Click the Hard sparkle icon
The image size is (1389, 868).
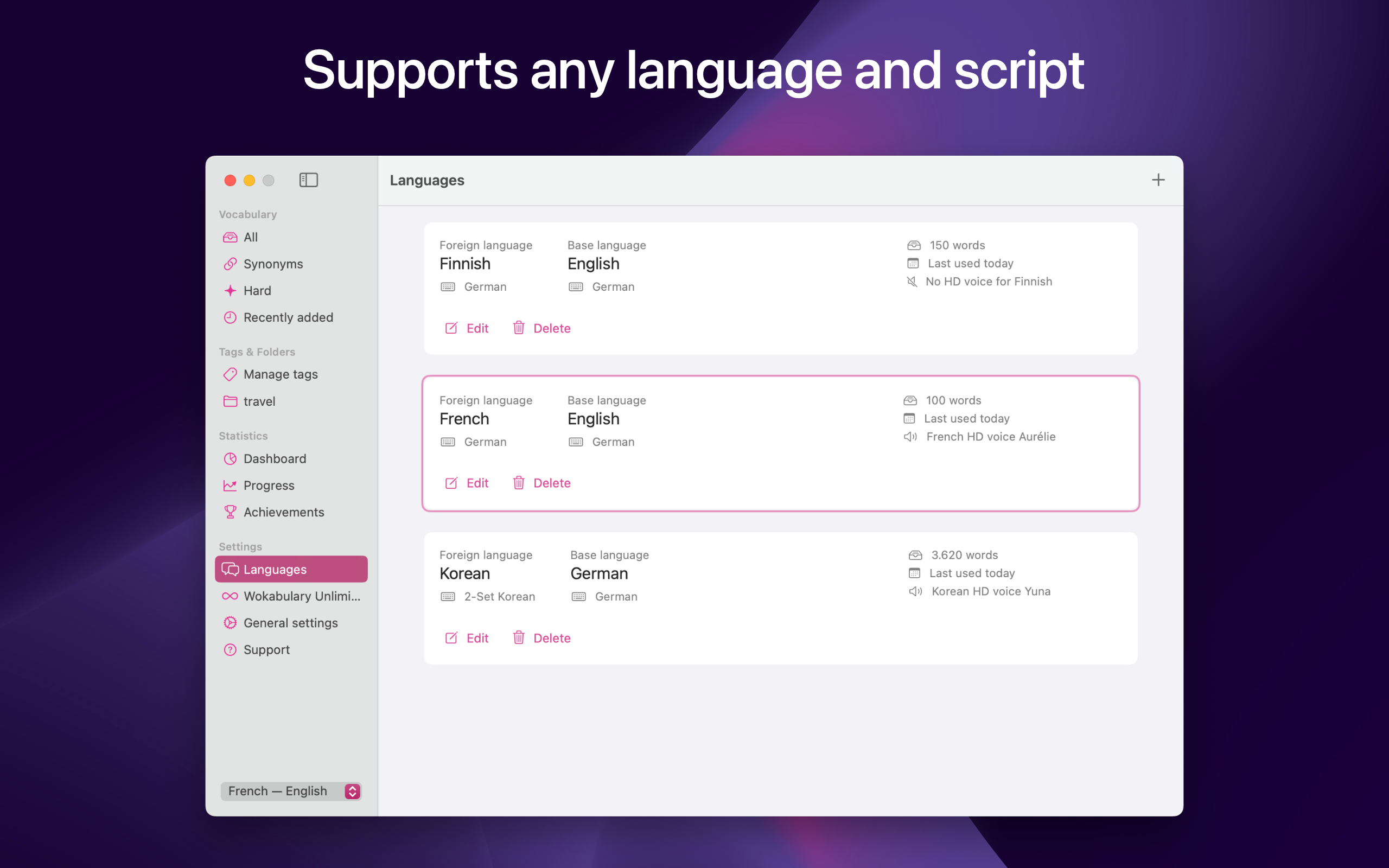[x=230, y=290]
